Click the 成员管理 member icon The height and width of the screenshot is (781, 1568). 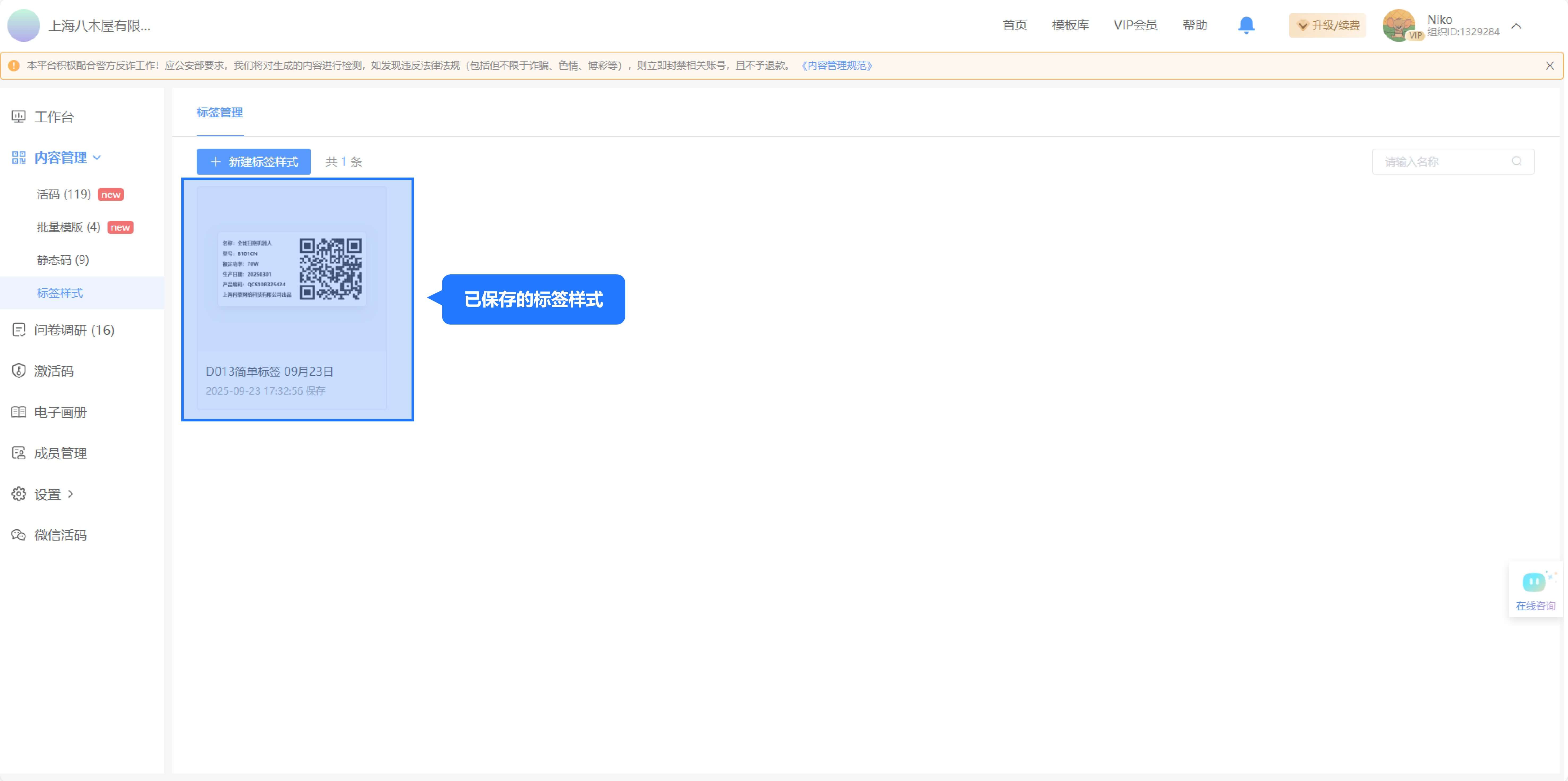tap(19, 453)
